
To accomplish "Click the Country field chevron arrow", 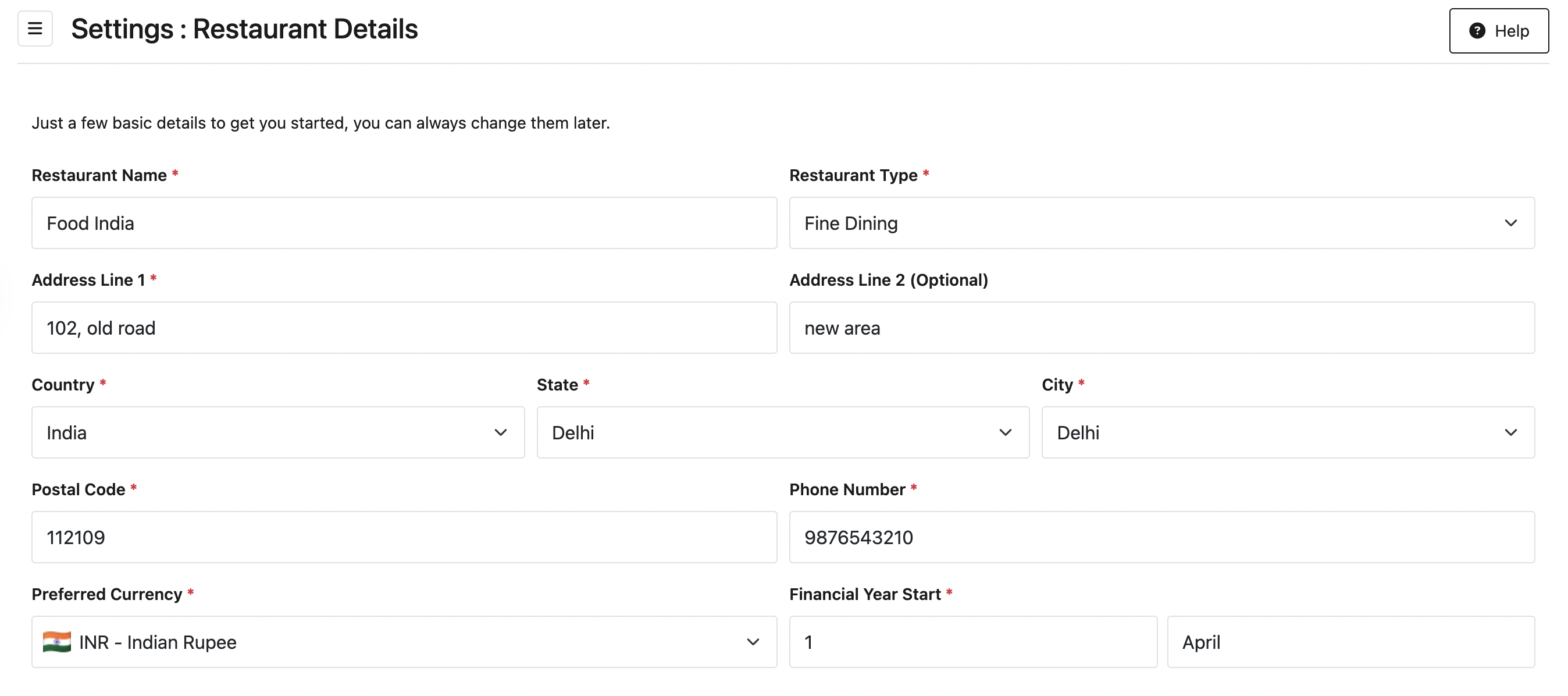I will [x=500, y=432].
